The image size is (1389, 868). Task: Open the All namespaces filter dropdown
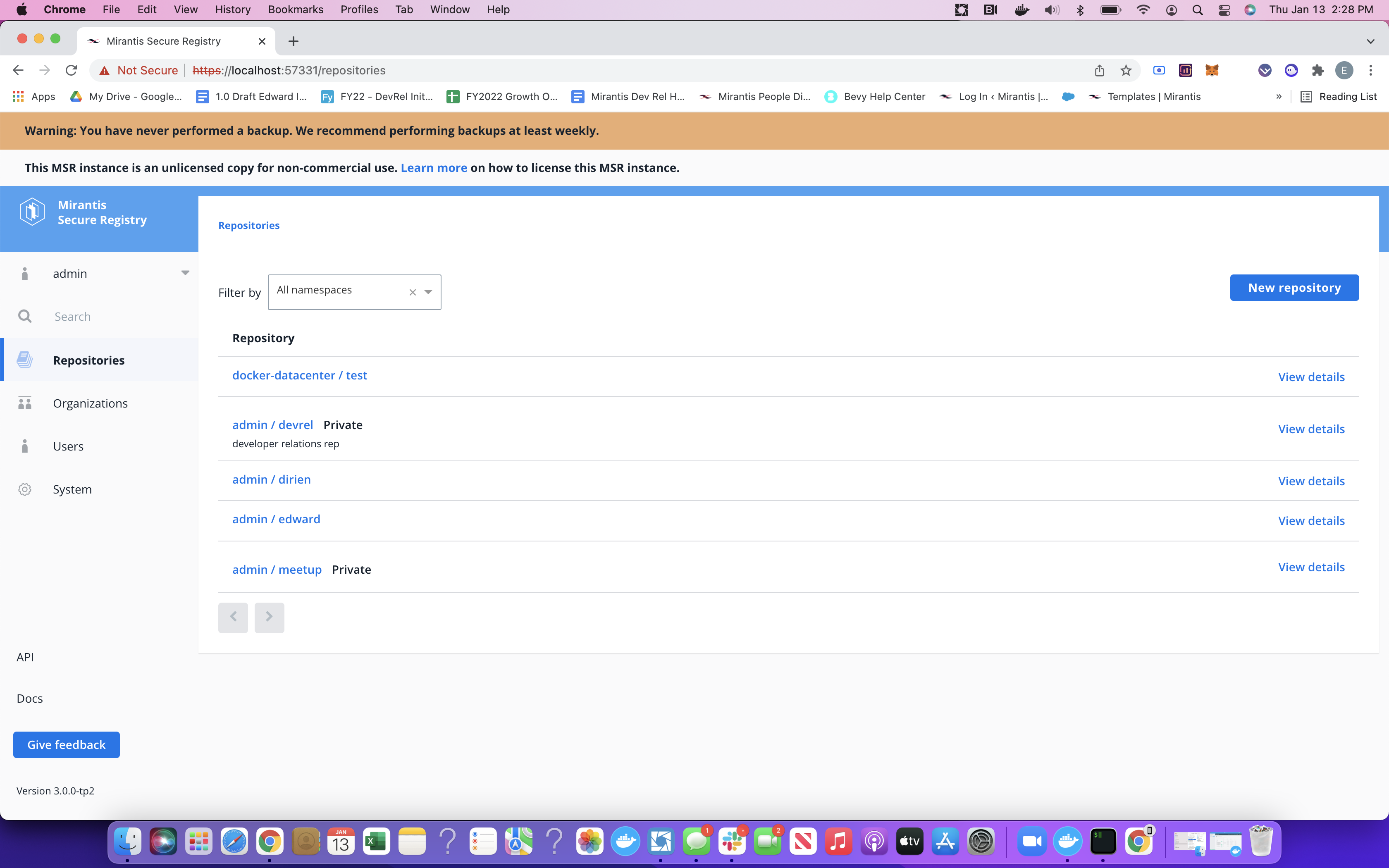click(x=428, y=292)
